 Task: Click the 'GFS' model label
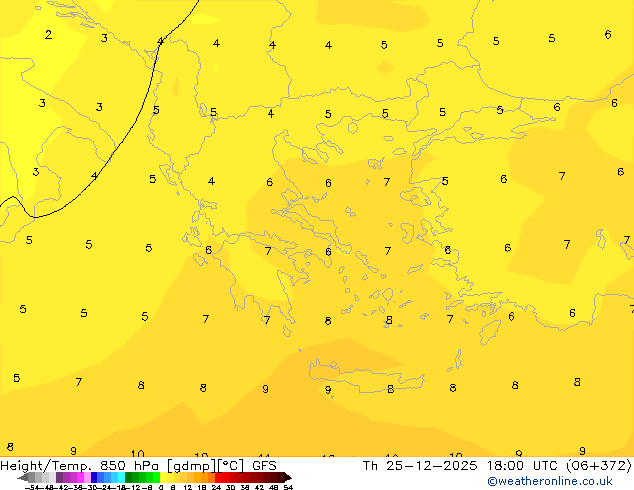pyautogui.click(x=264, y=466)
